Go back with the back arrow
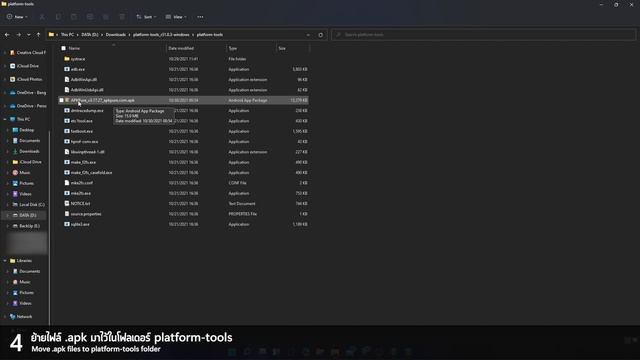This screenshot has width=640, height=360. (x=7, y=35)
